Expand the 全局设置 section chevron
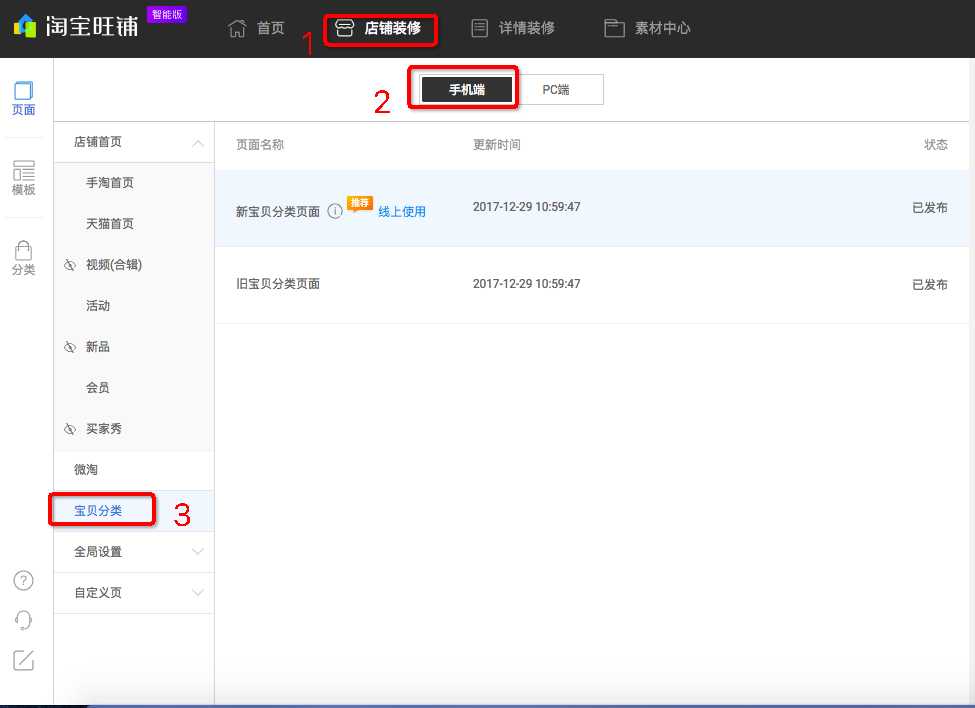Screen dimensions: 975x708 198,551
